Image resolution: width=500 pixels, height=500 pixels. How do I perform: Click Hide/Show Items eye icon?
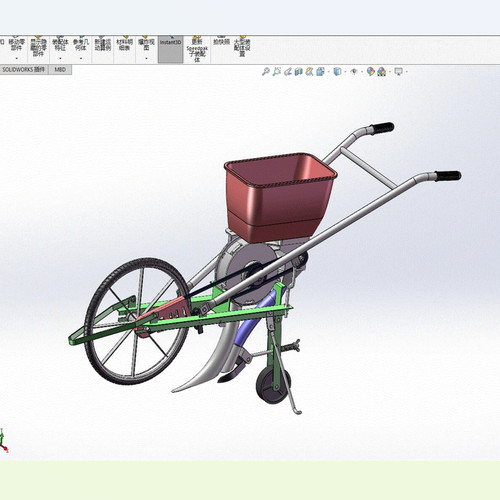point(354,71)
